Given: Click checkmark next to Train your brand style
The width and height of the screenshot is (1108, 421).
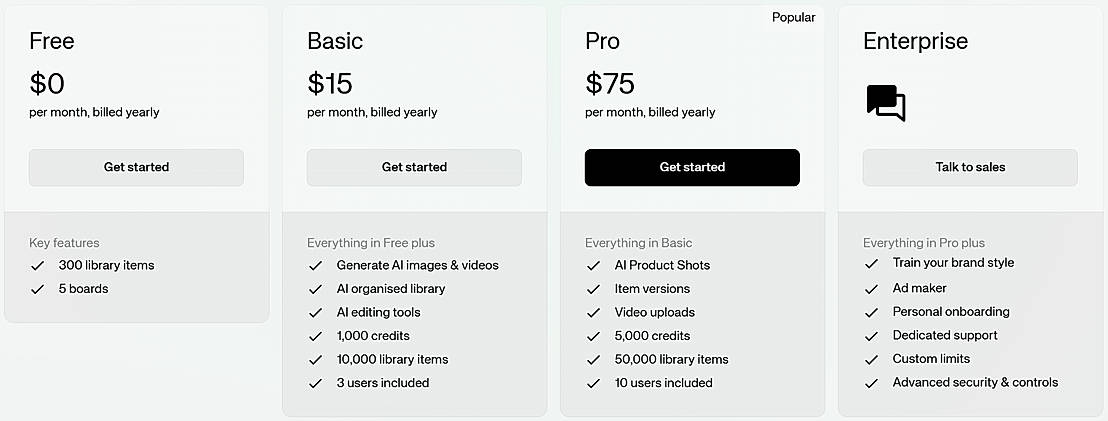Looking at the screenshot, I should click(871, 264).
